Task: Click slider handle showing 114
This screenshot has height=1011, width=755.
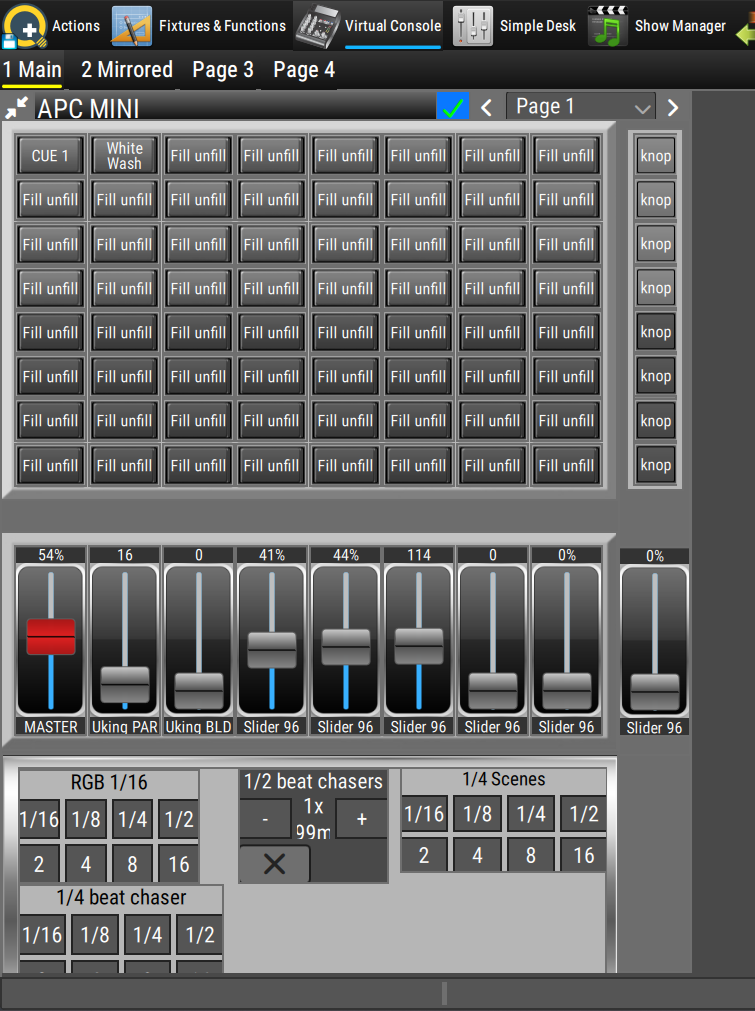Action: (x=419, y=646)
